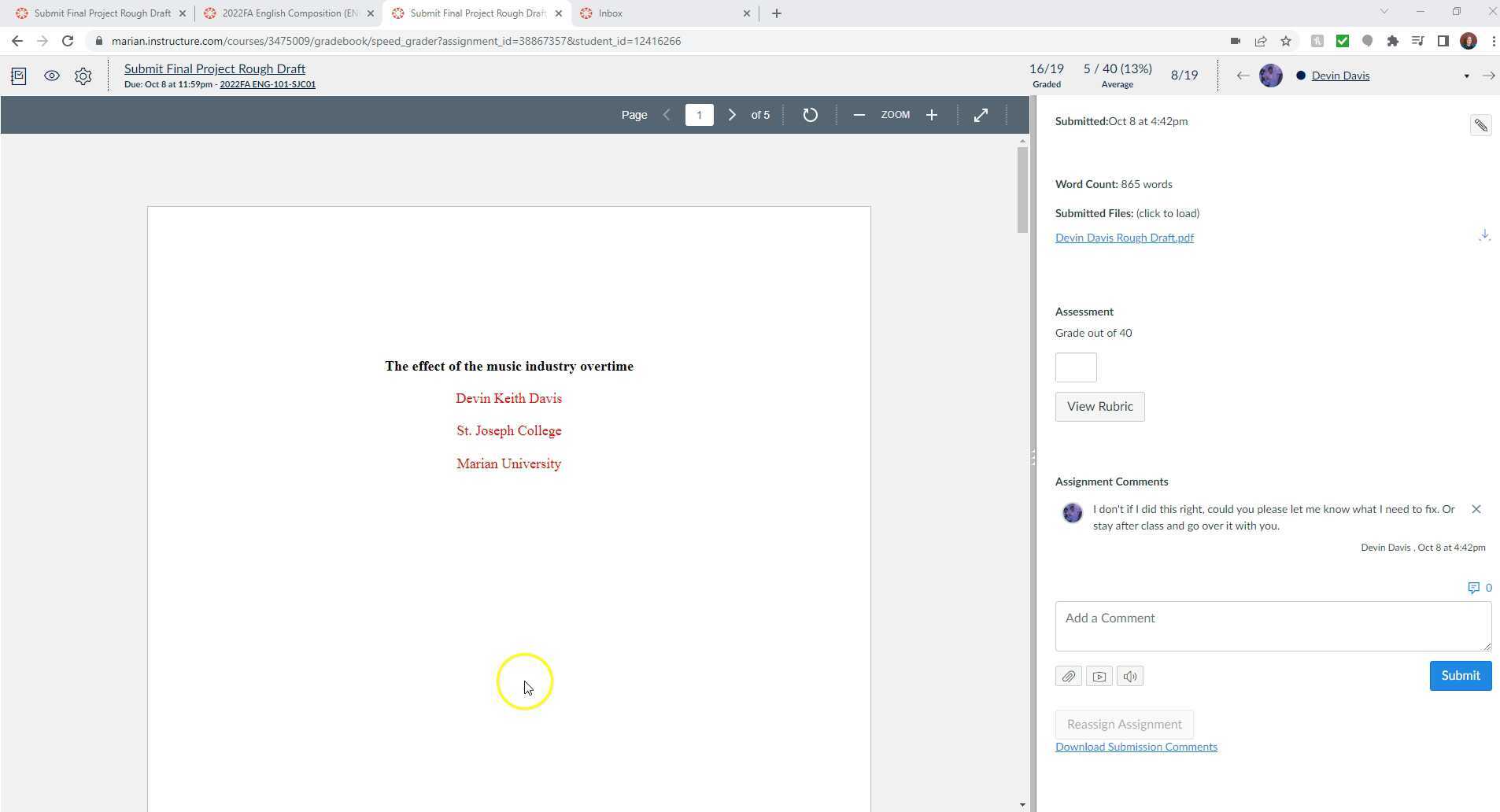Click the grade out of 40 input box
1500x812 pixels.
(1075, 367)
